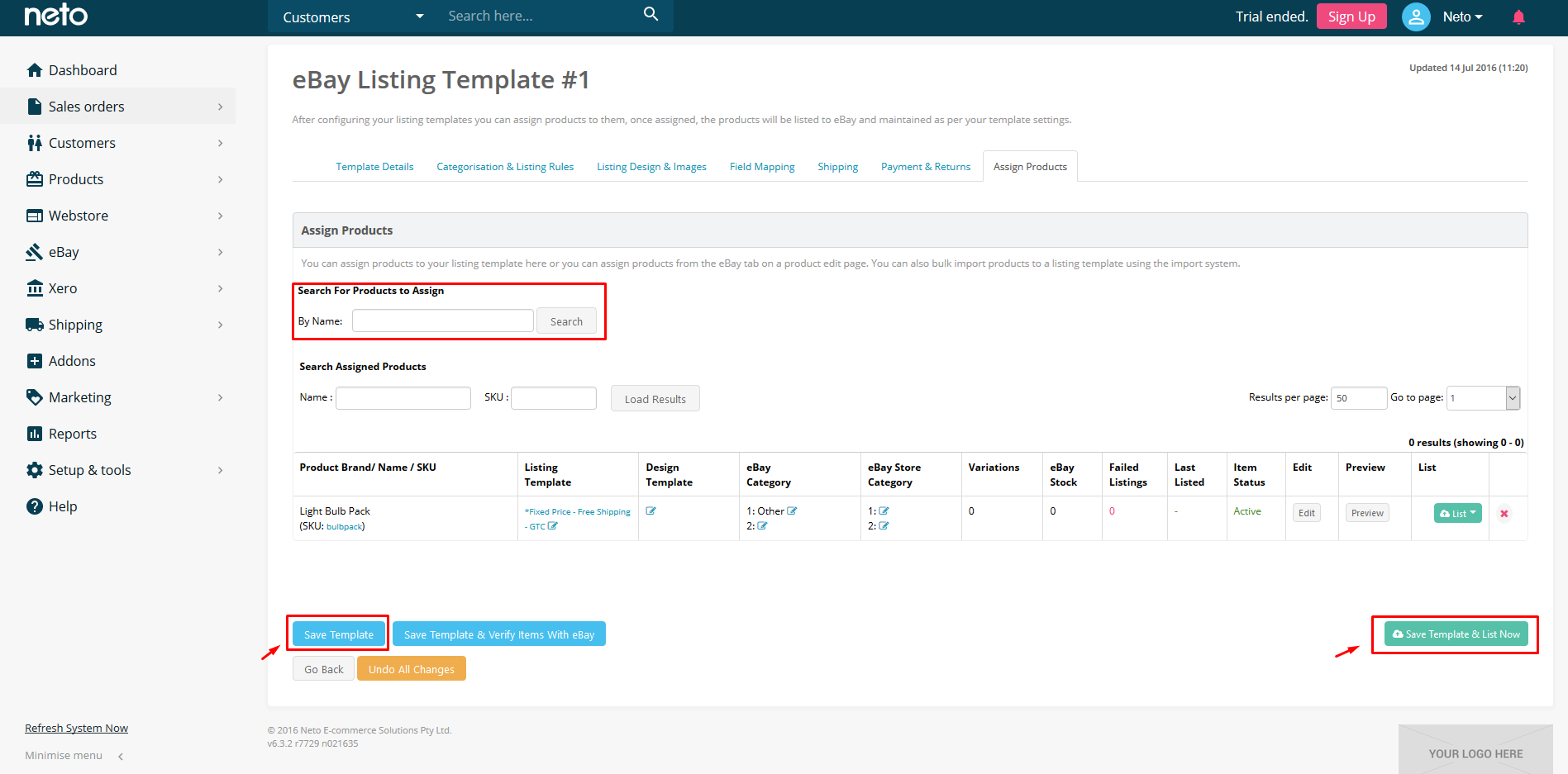
Task: Focus the Results per page field
Action: coord(1359,398)
